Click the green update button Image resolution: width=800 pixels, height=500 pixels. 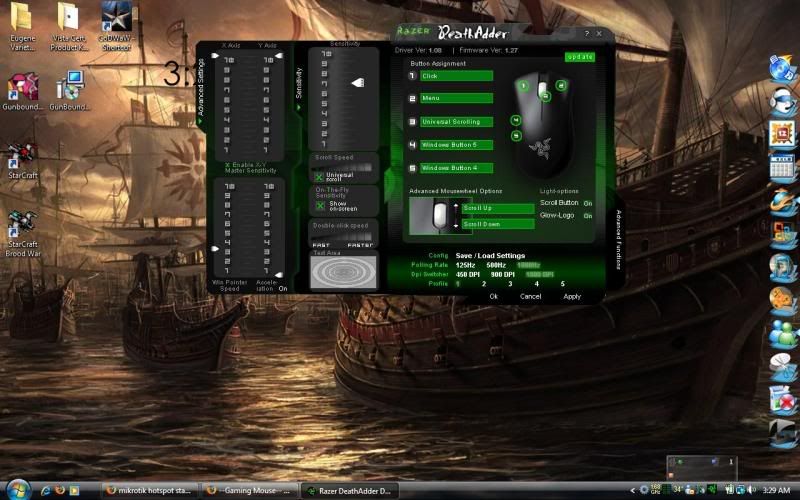[580, 57]
